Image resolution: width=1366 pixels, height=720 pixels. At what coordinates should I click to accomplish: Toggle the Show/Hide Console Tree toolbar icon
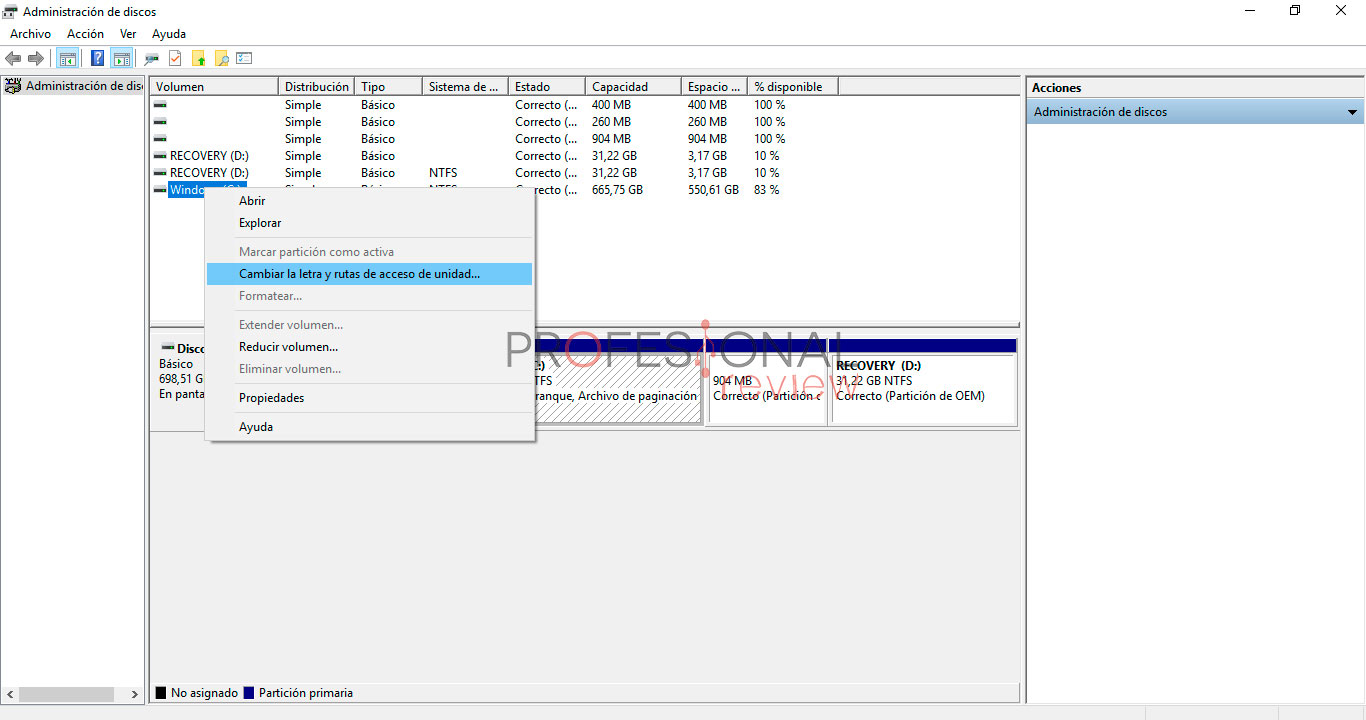coord(68,58)
